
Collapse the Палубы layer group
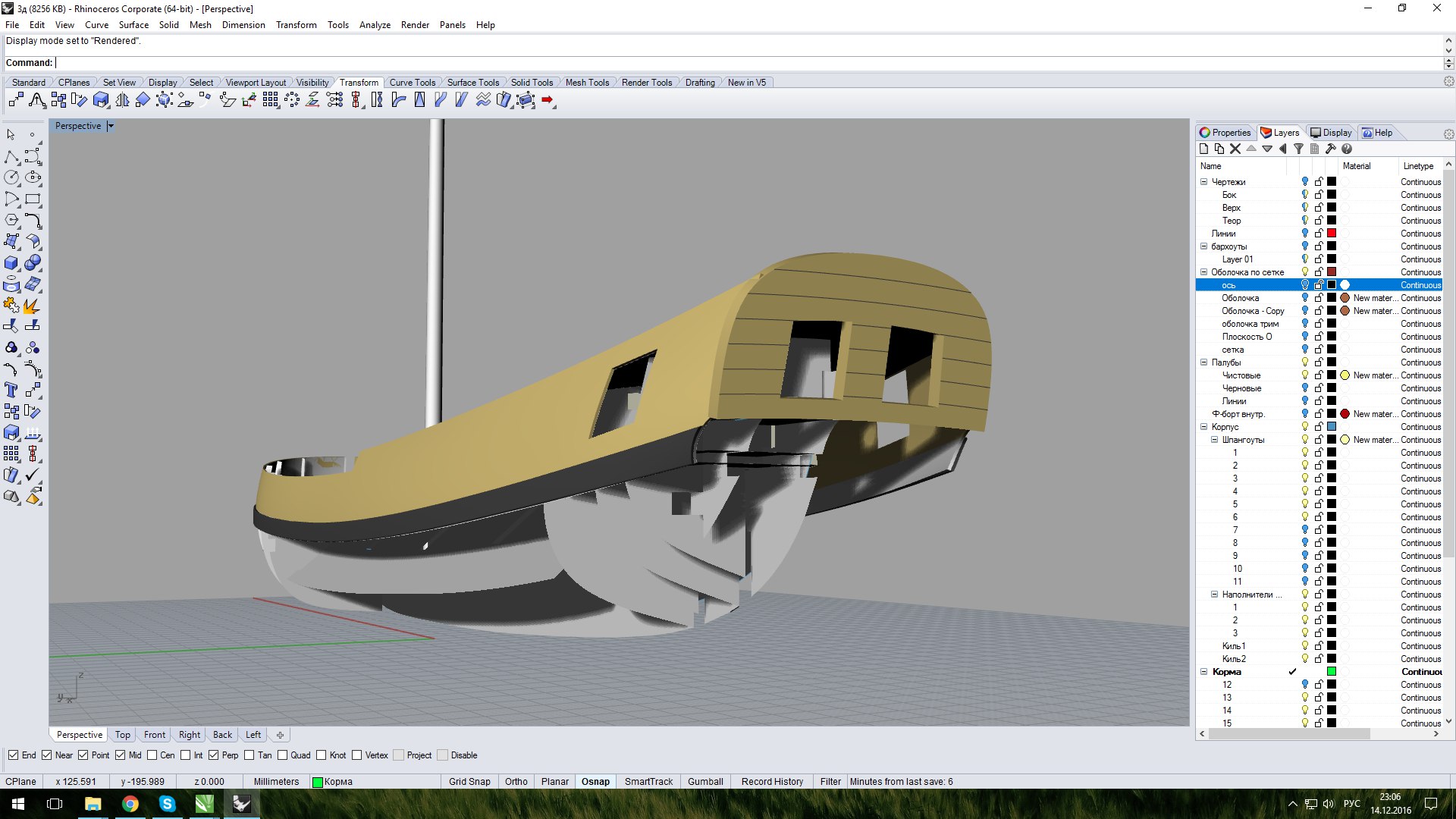(1203, 362)
